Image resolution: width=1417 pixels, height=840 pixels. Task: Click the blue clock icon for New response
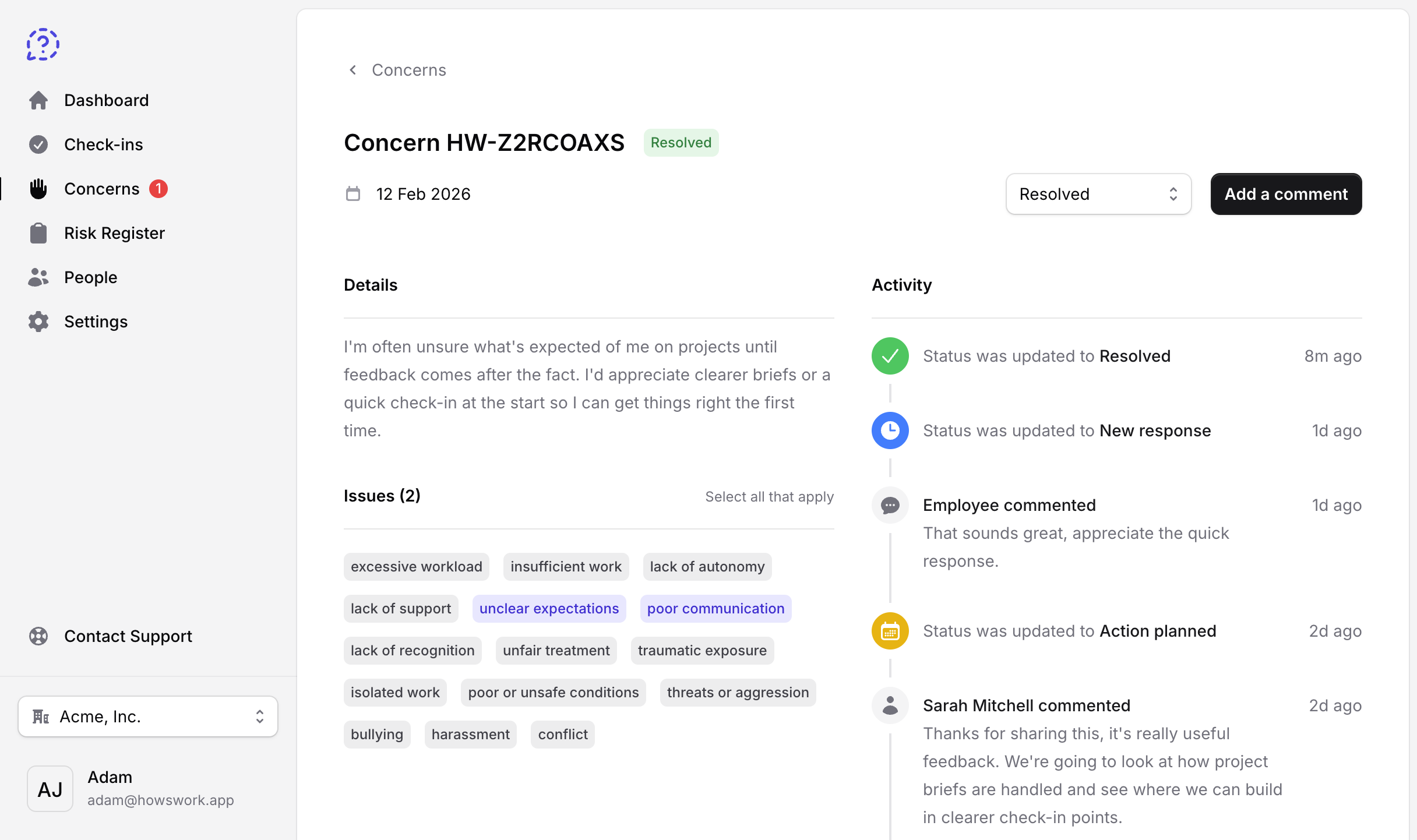click(x=889, y=430)
